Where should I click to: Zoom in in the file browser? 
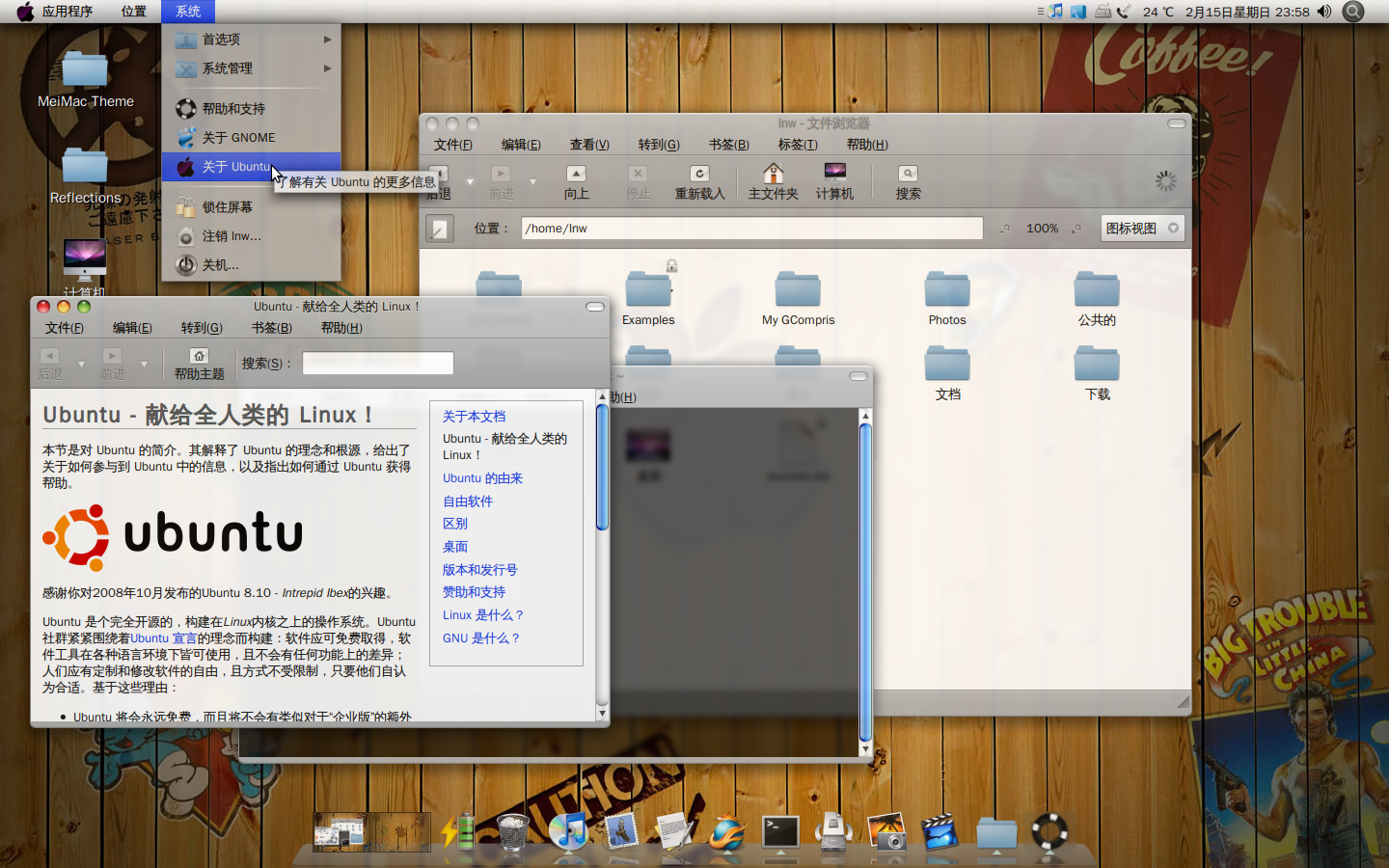tap(1076, 229)
